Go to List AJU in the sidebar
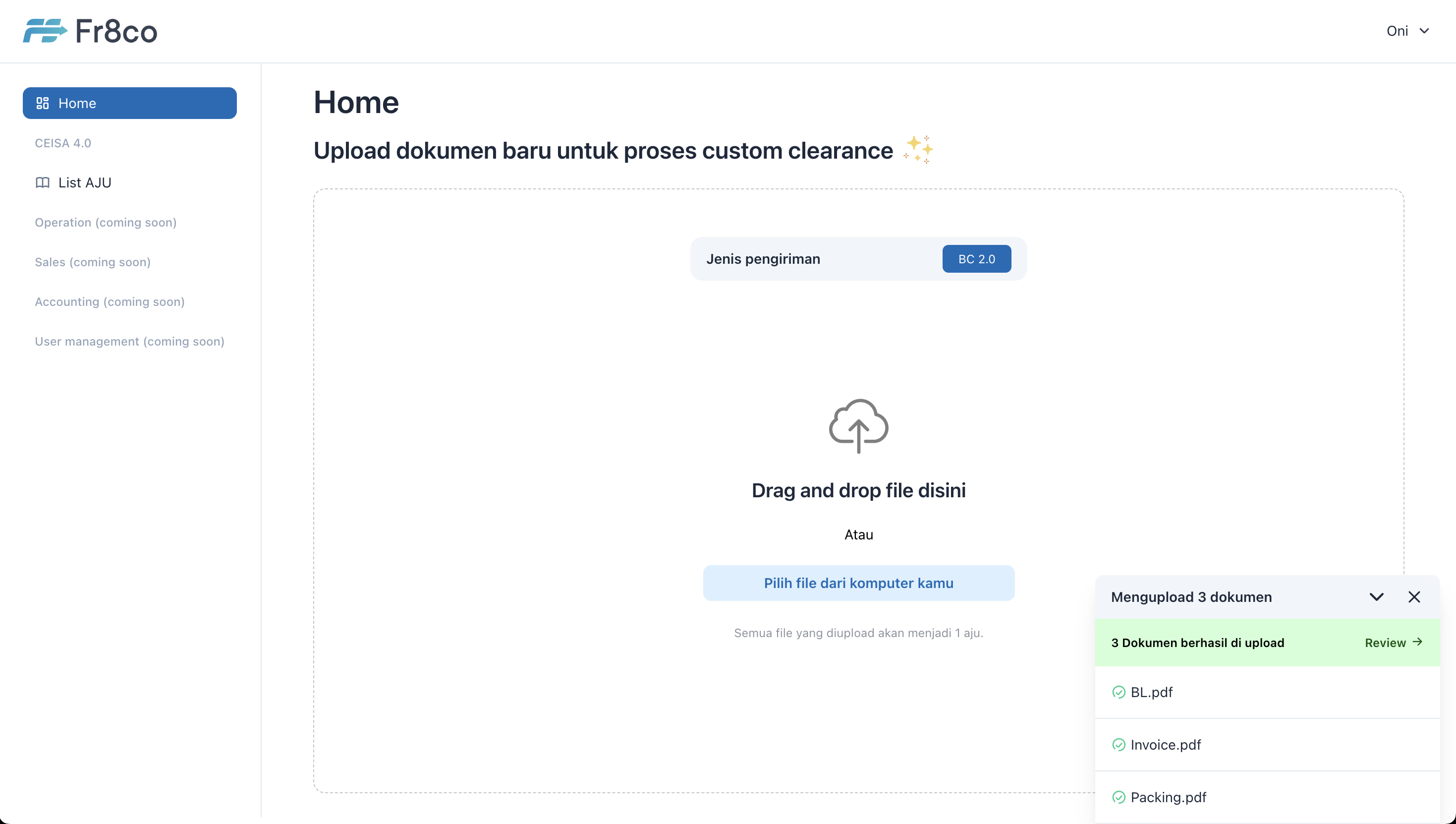Image resolution: width=1456 pixels, height=824 pixels. [x=85, y=182]
